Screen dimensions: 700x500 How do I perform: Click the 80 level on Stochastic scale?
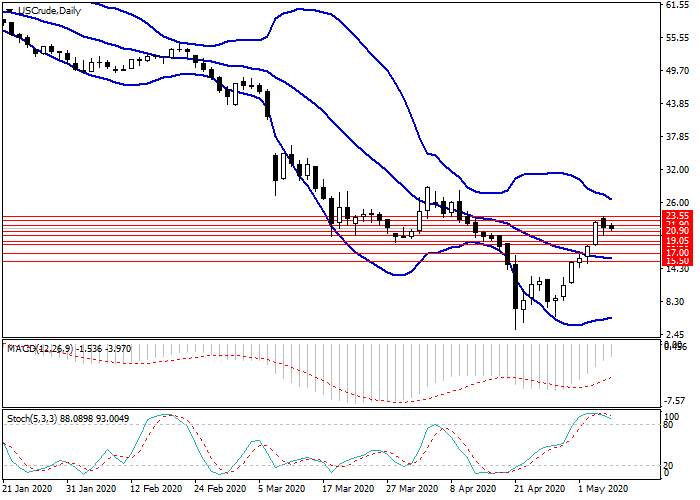670,425
